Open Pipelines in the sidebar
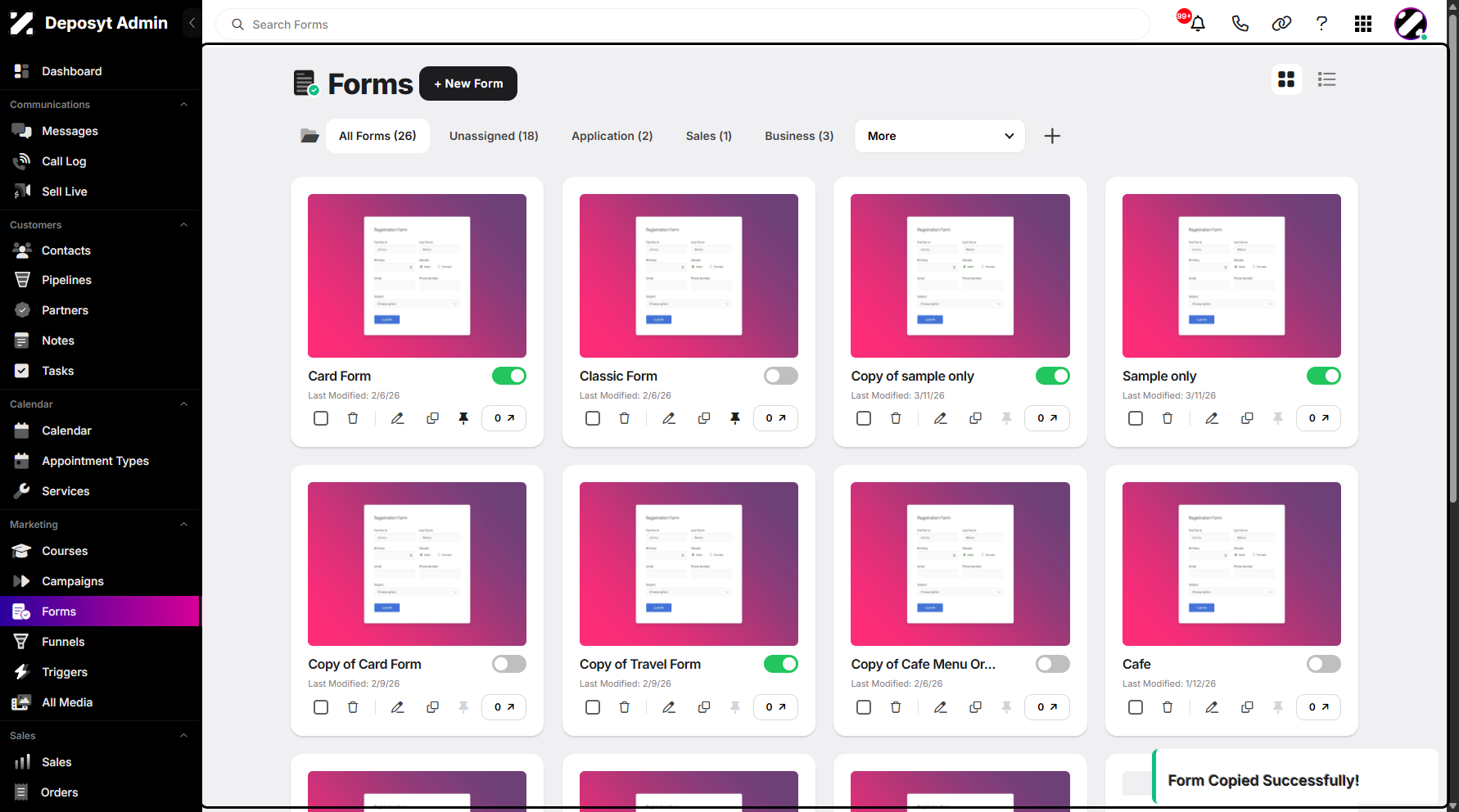This screenshot has width=1459, height=812. (66, 280)
